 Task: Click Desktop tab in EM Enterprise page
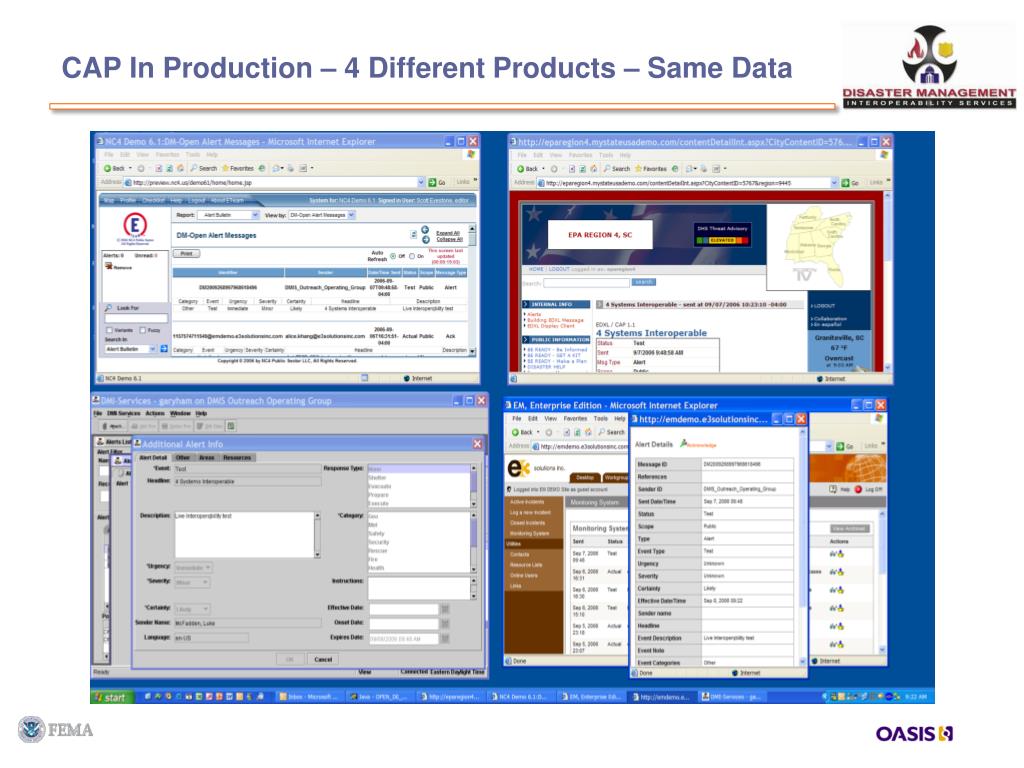[x=584, y=477]
